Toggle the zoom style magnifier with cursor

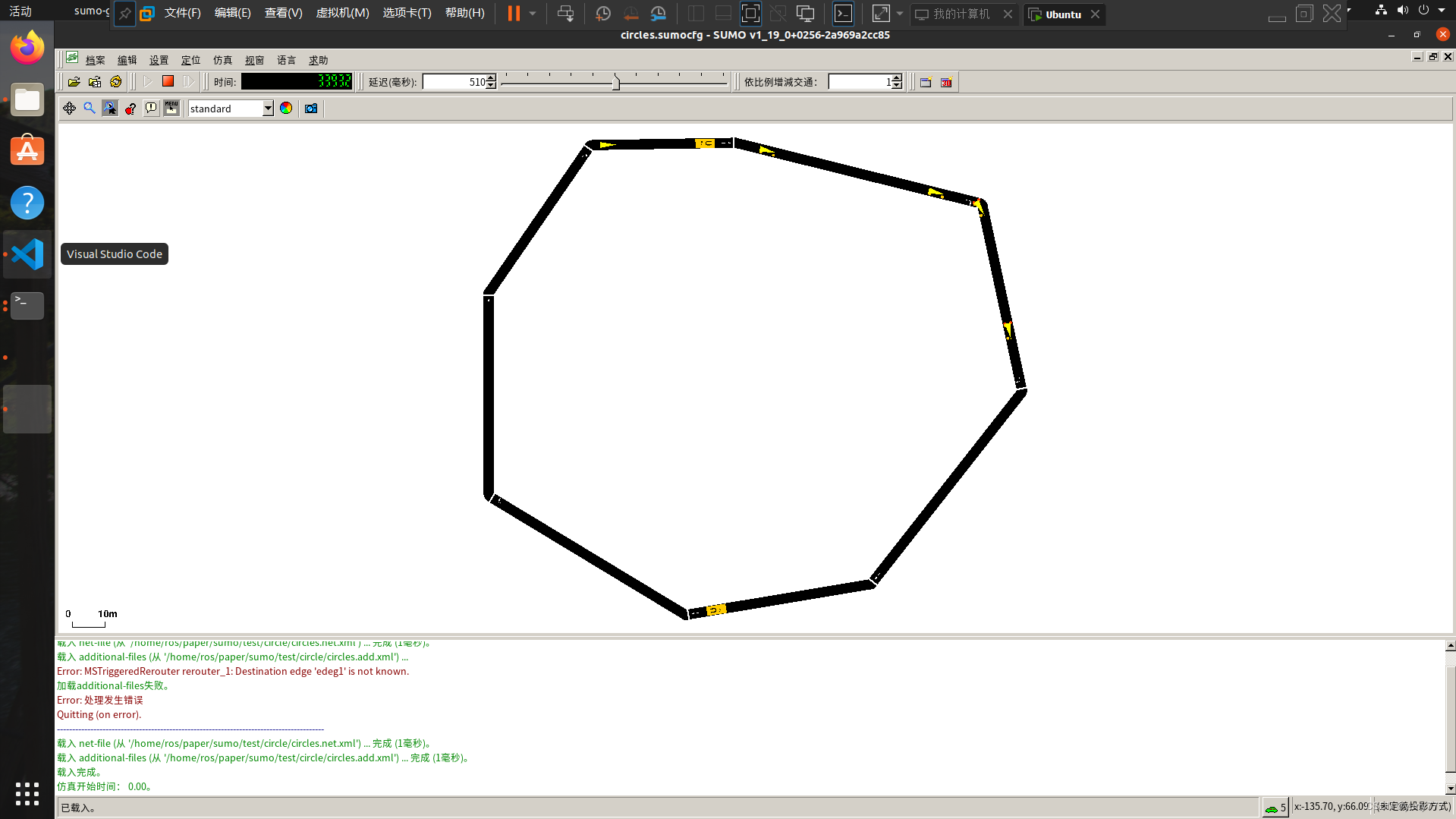click(110, 109)
